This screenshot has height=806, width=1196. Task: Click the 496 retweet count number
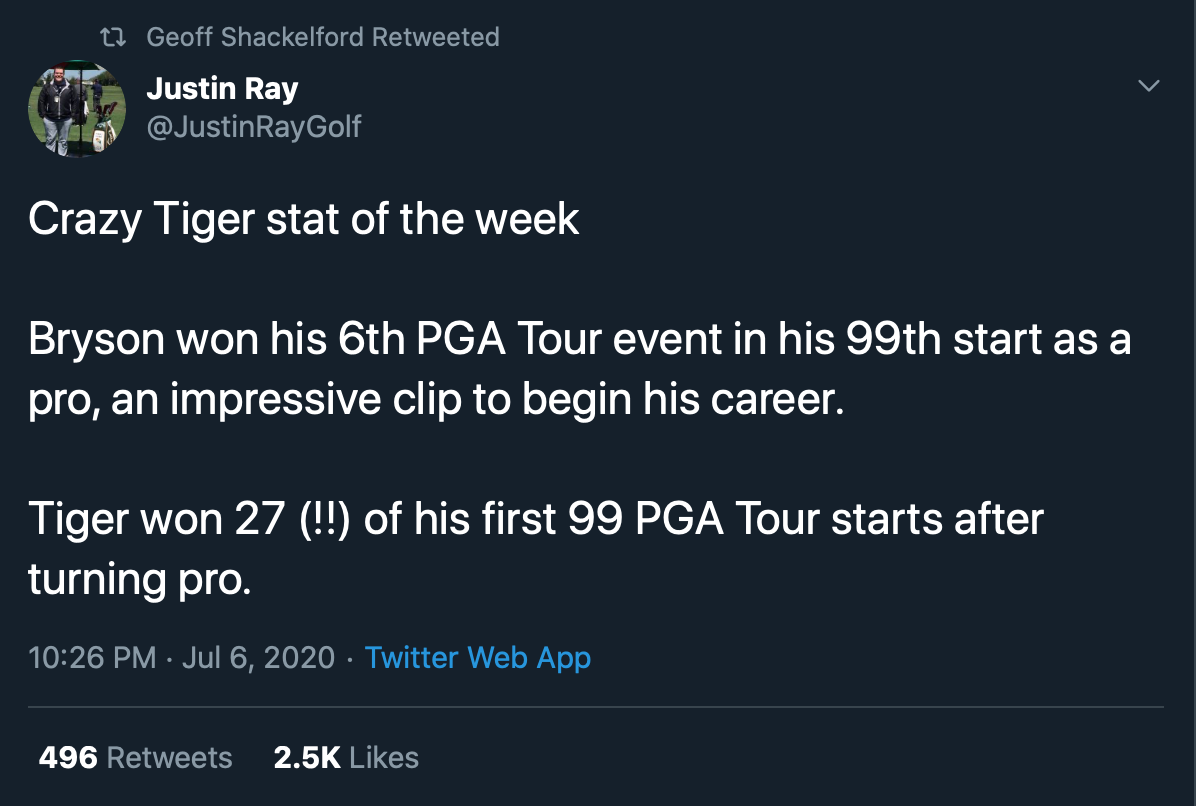[68, 757]
